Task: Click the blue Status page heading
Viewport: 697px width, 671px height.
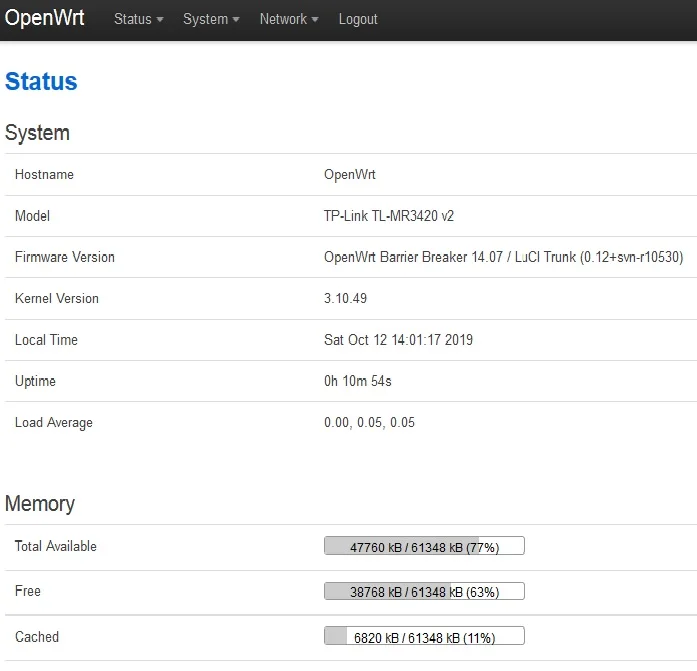Action: pyautogui.click(x=41, y=81)
